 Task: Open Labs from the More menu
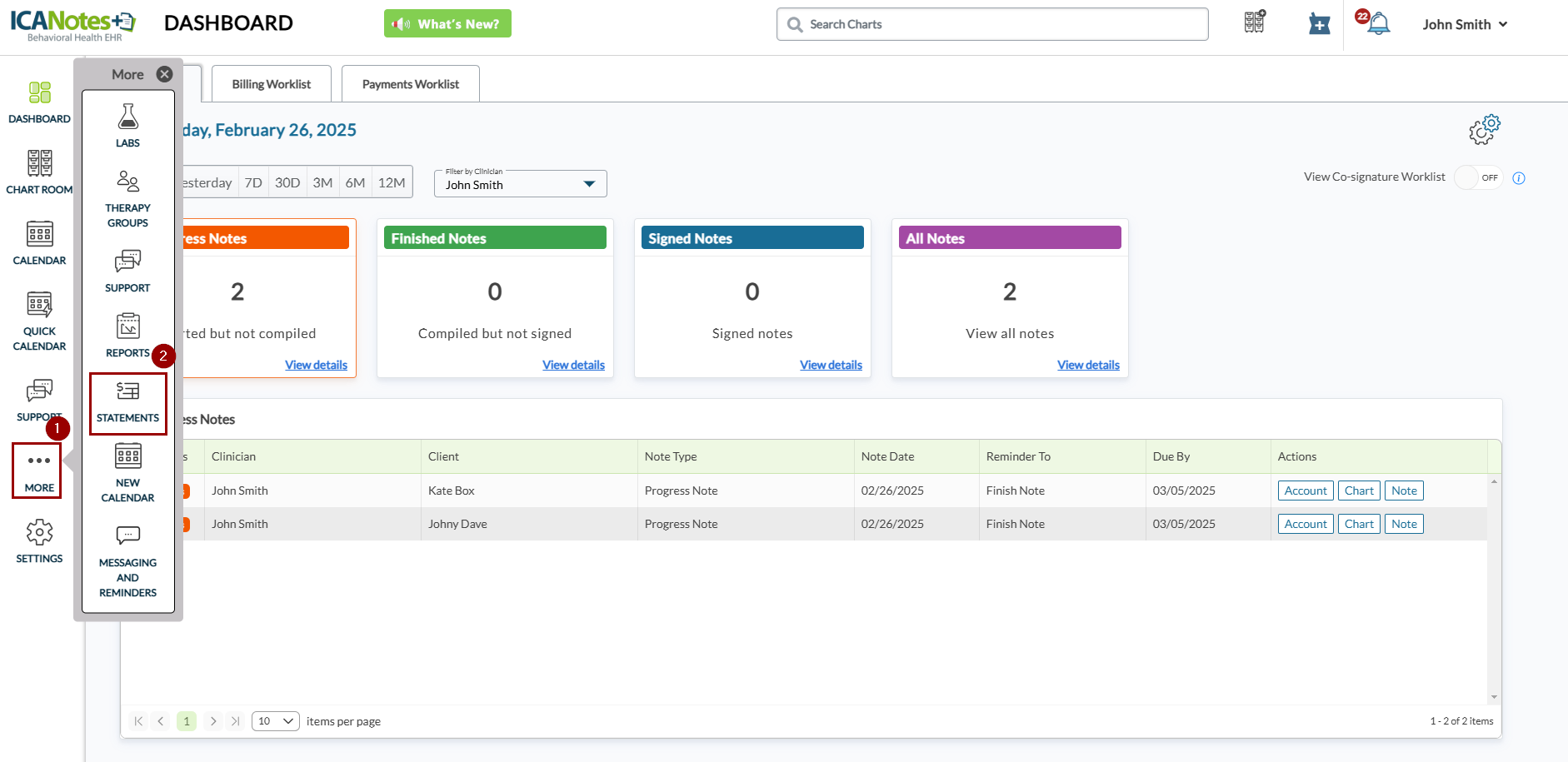click(127, 126)
